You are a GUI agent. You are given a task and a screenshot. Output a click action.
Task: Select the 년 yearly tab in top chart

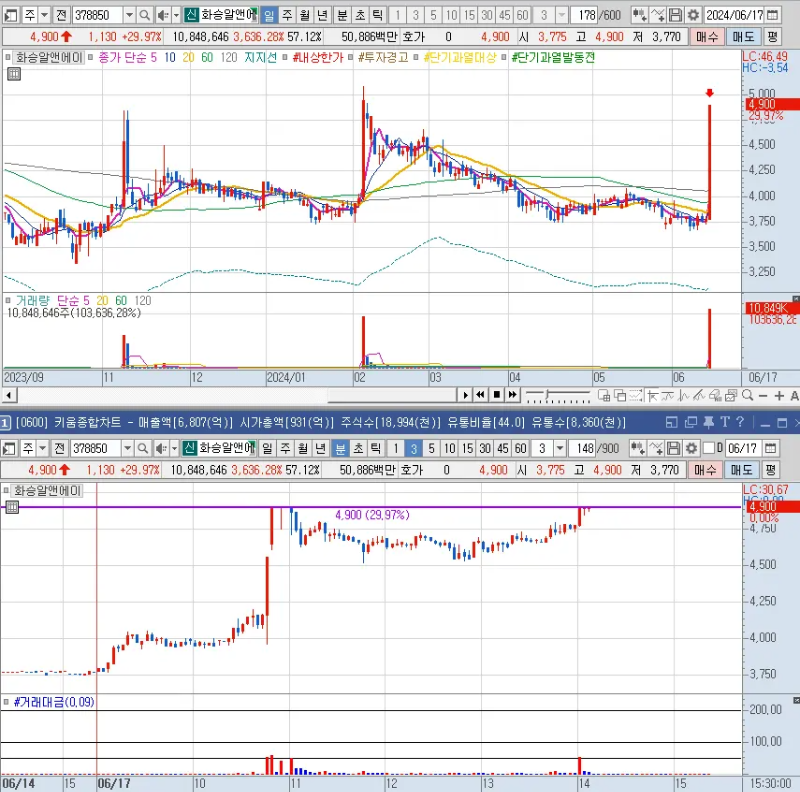point(322,15)
